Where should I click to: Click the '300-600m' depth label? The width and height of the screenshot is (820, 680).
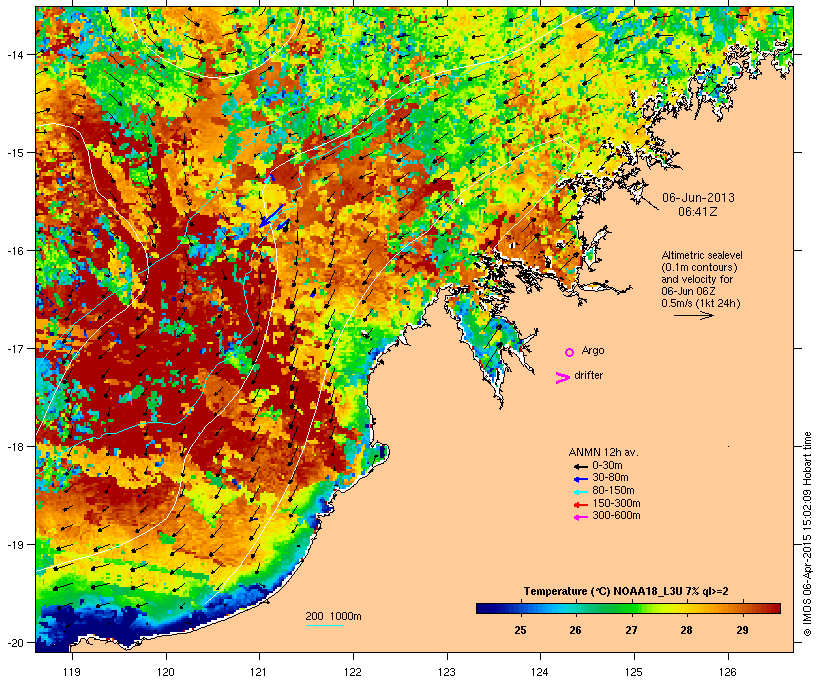tap(616, 516)
